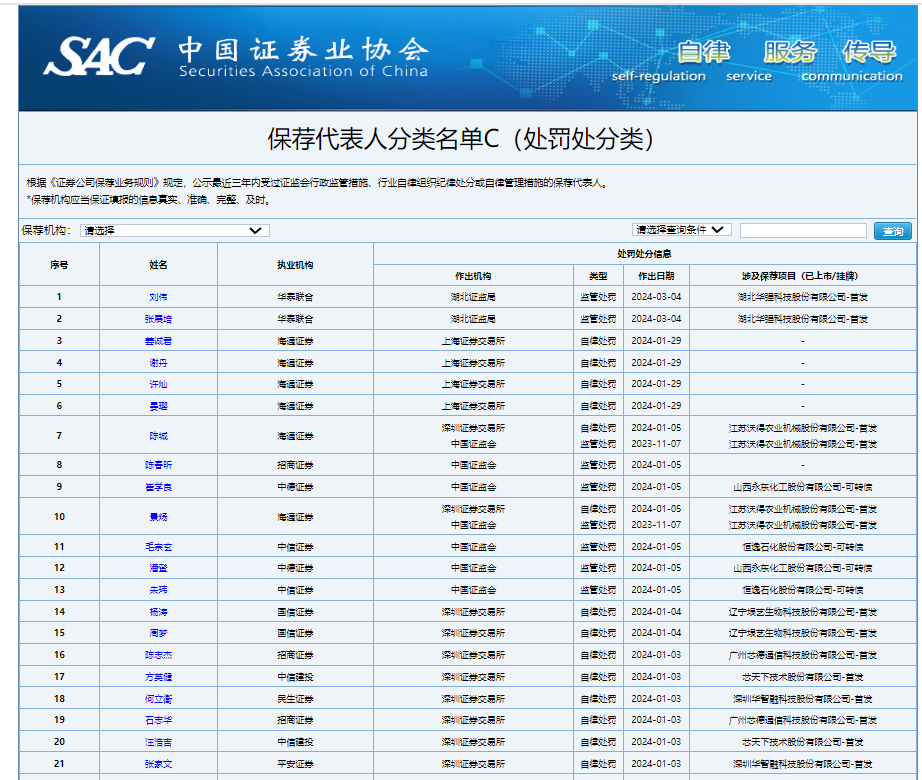Screen dimensions: 922x780
Task: Open the 保荐机构 sponsor institution dropdown
Action: click(175, 231)
